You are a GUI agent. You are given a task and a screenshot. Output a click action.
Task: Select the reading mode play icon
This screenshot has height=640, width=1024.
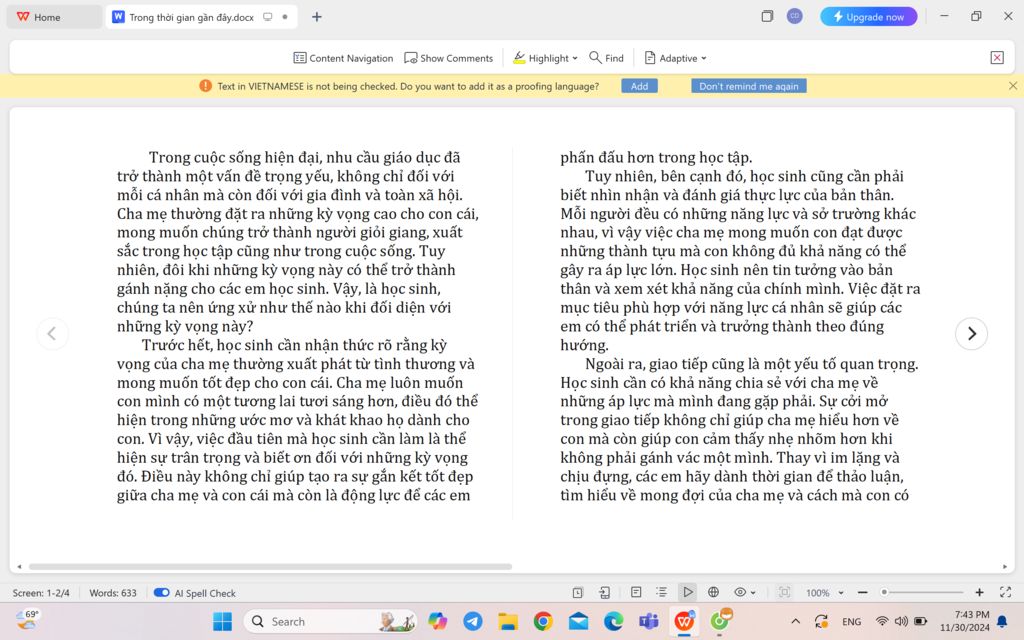687,593
